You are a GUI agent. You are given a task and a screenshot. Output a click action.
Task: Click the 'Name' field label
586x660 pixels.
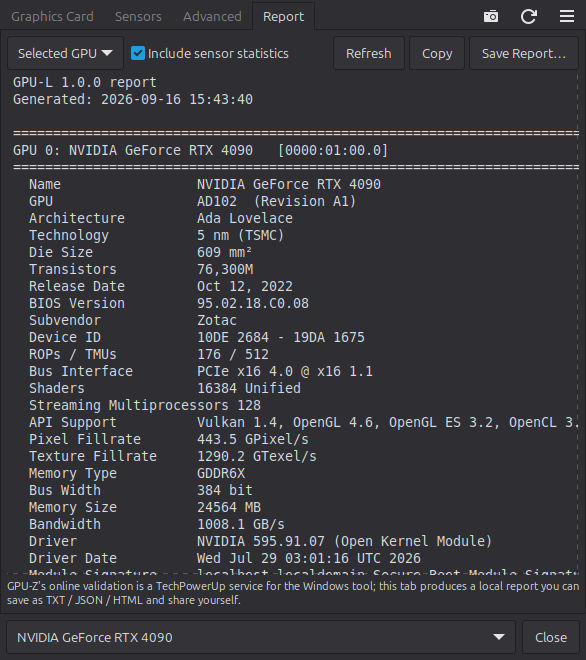click(x=45, y=184)
